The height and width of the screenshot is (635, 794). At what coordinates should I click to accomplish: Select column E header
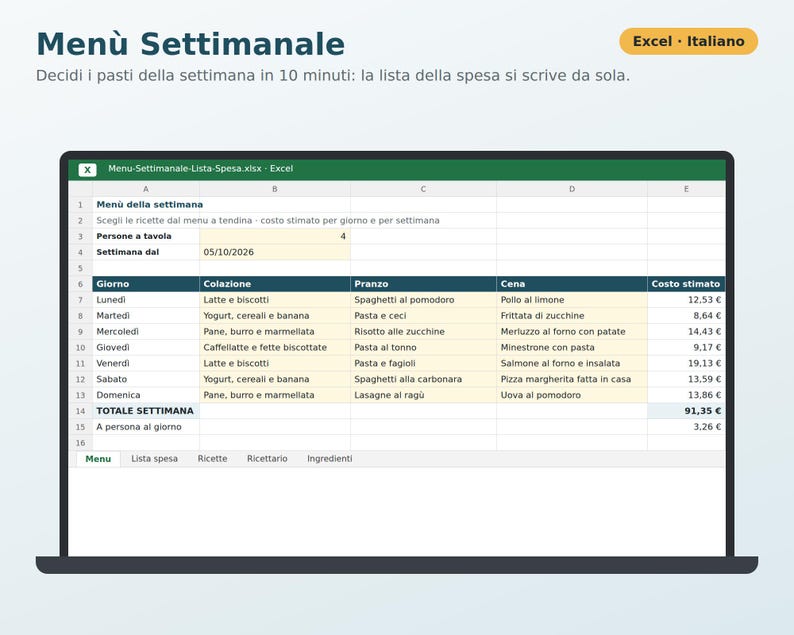tap(686, 189)
